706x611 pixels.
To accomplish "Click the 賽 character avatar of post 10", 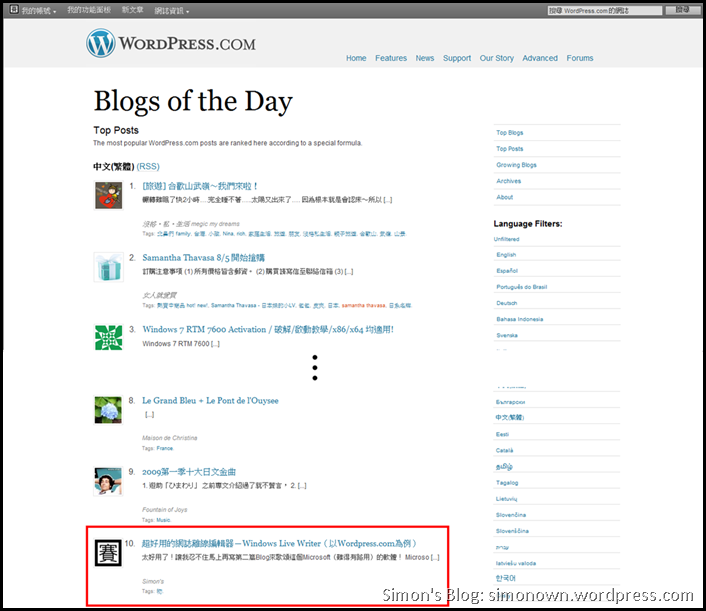I will 108,552.
